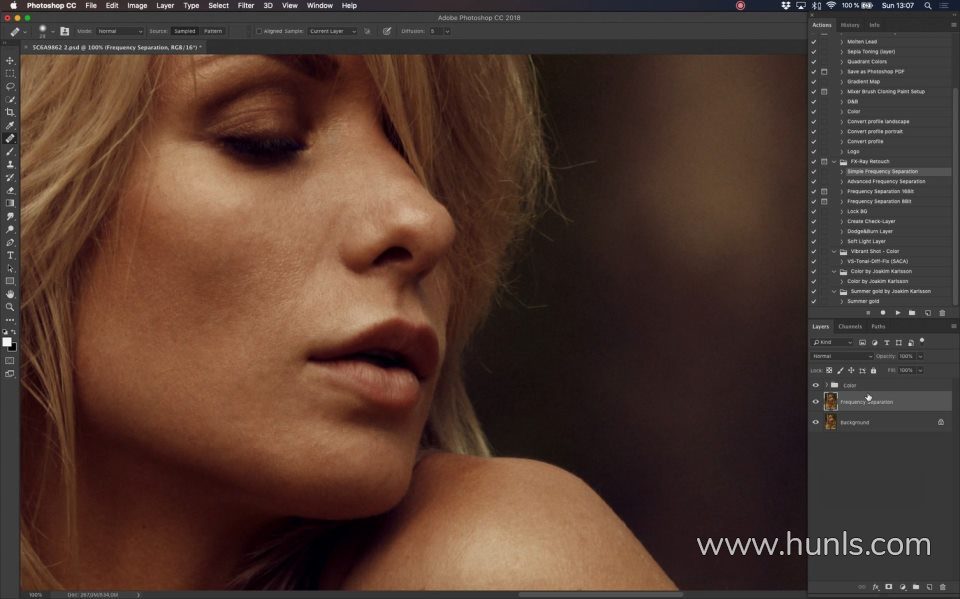Open macOS Spotlight search icon

coord(928,6)
